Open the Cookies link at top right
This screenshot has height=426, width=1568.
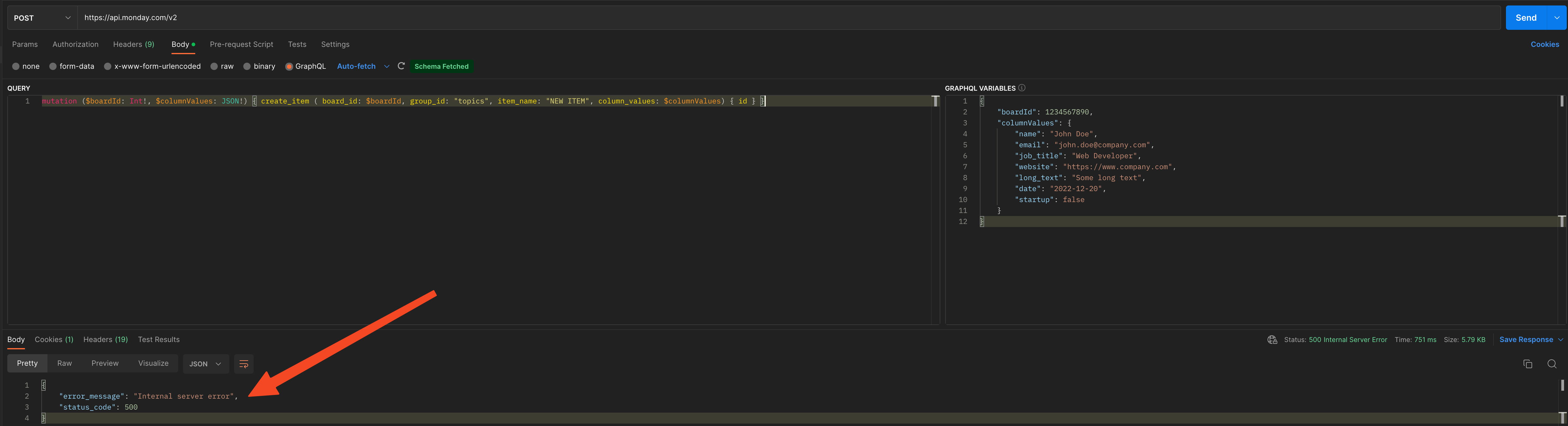coord(1545,44)
